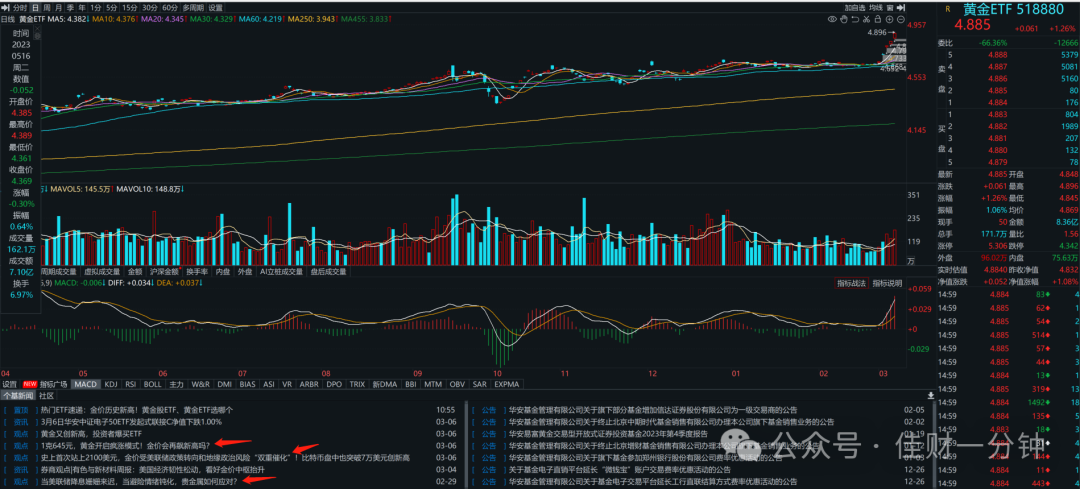Click the 指标战法 button
The image size is (1080, 489).
pos(851,284)
